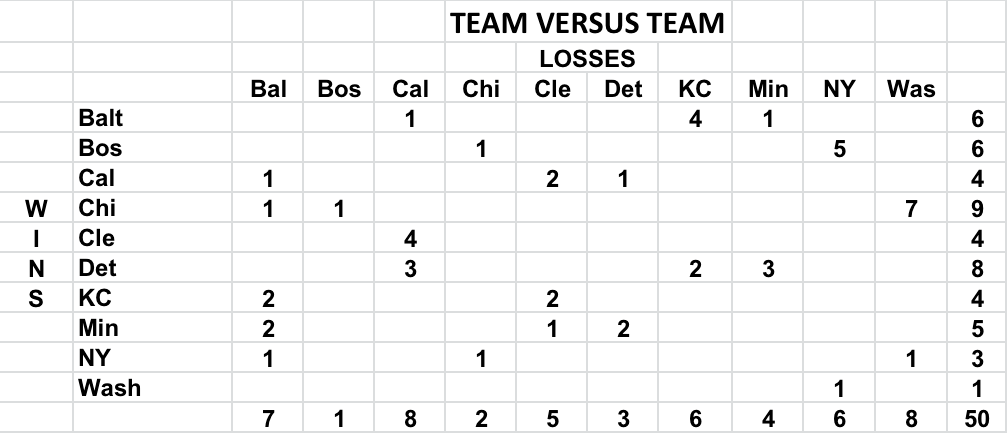Select Chi row's 7 under Was column
The height and width of the screenshot is (433, 1007).
[x=910, y=209]
